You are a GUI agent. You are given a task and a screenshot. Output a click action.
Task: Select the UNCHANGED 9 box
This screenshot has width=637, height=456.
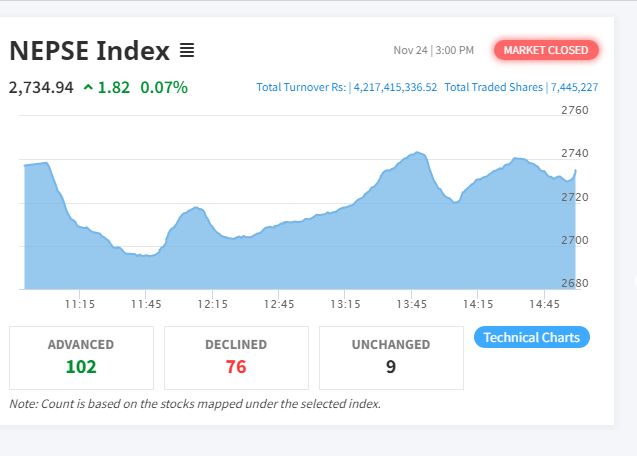[391, 358]
